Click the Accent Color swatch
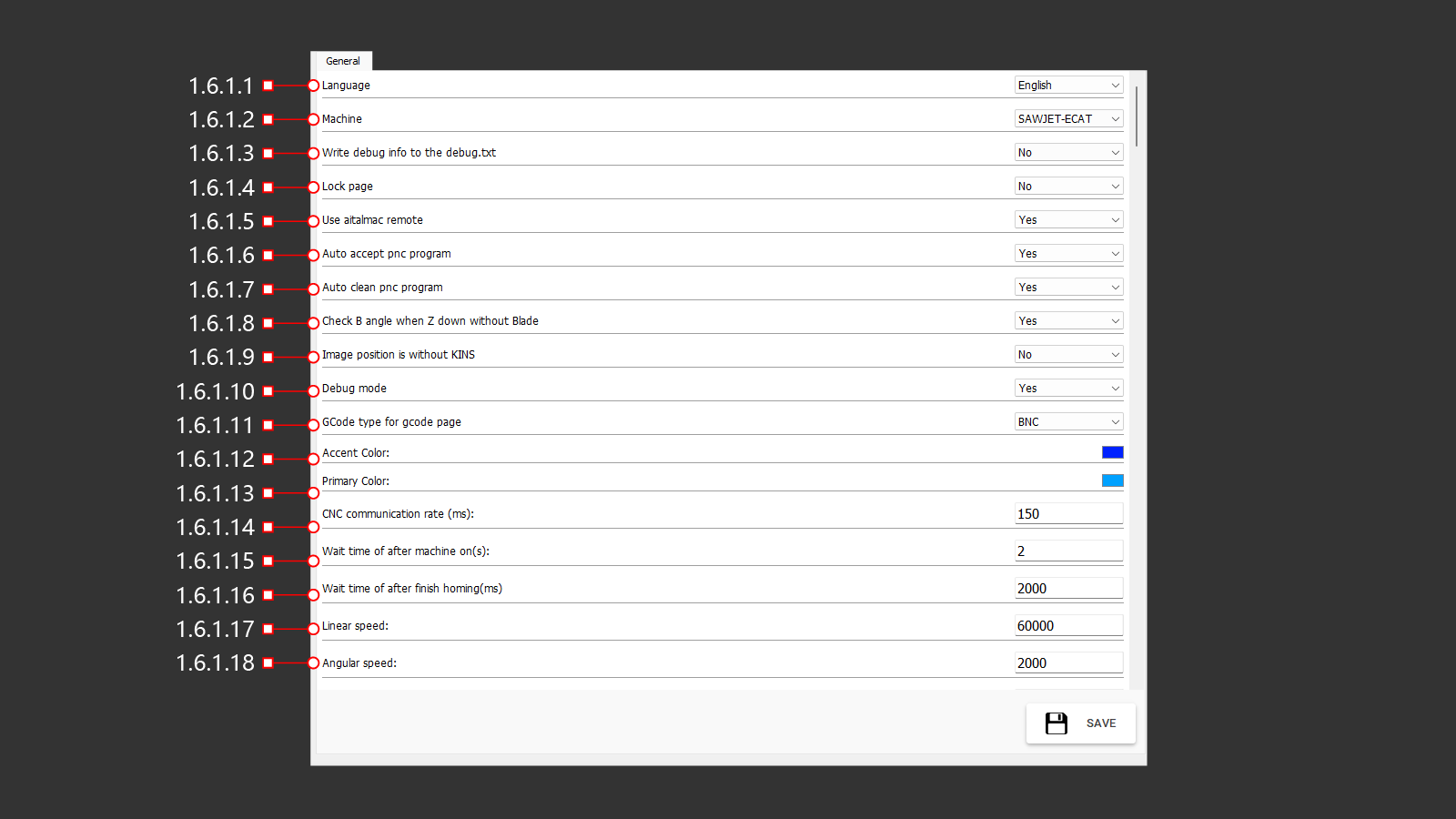Viewport: 1456px width, 819px height. click(1112, 452)
